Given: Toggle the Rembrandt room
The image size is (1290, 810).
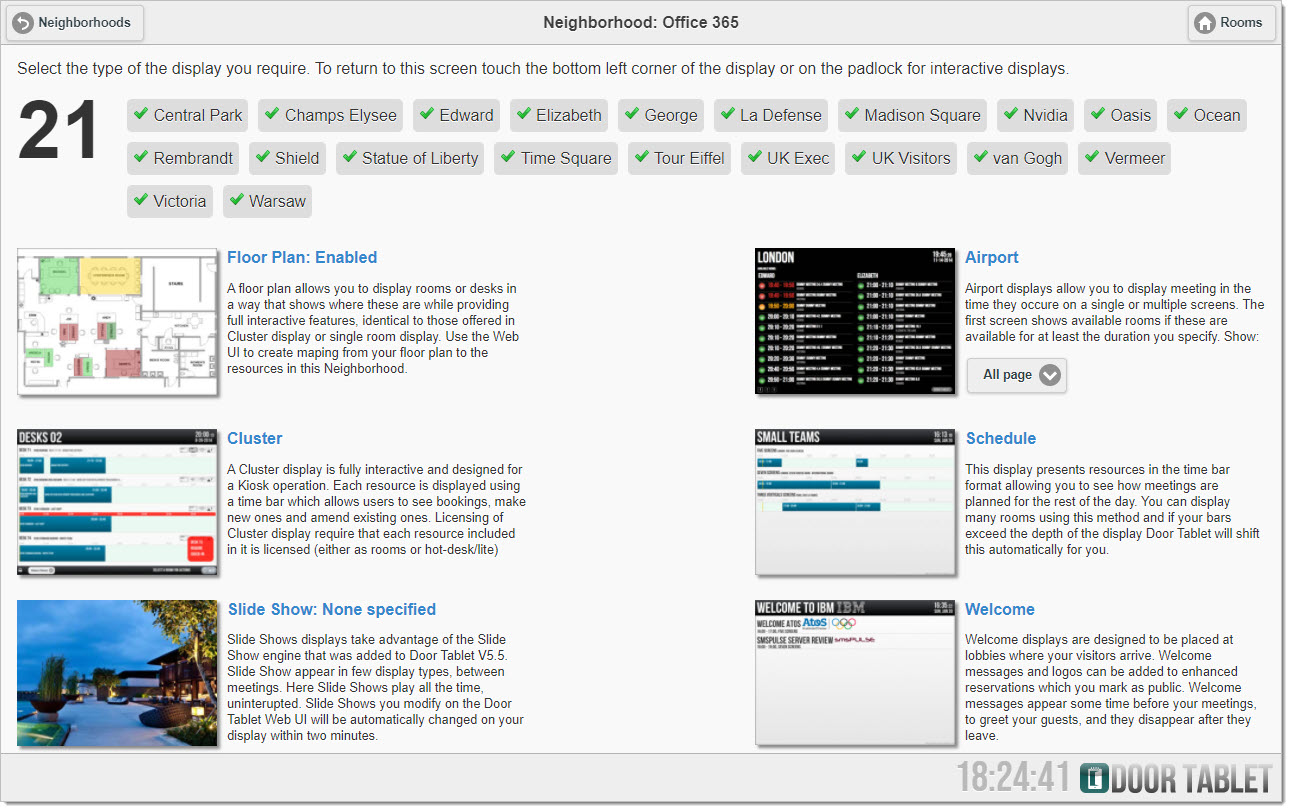Looking at the screenshot, I should coord(183,158).
